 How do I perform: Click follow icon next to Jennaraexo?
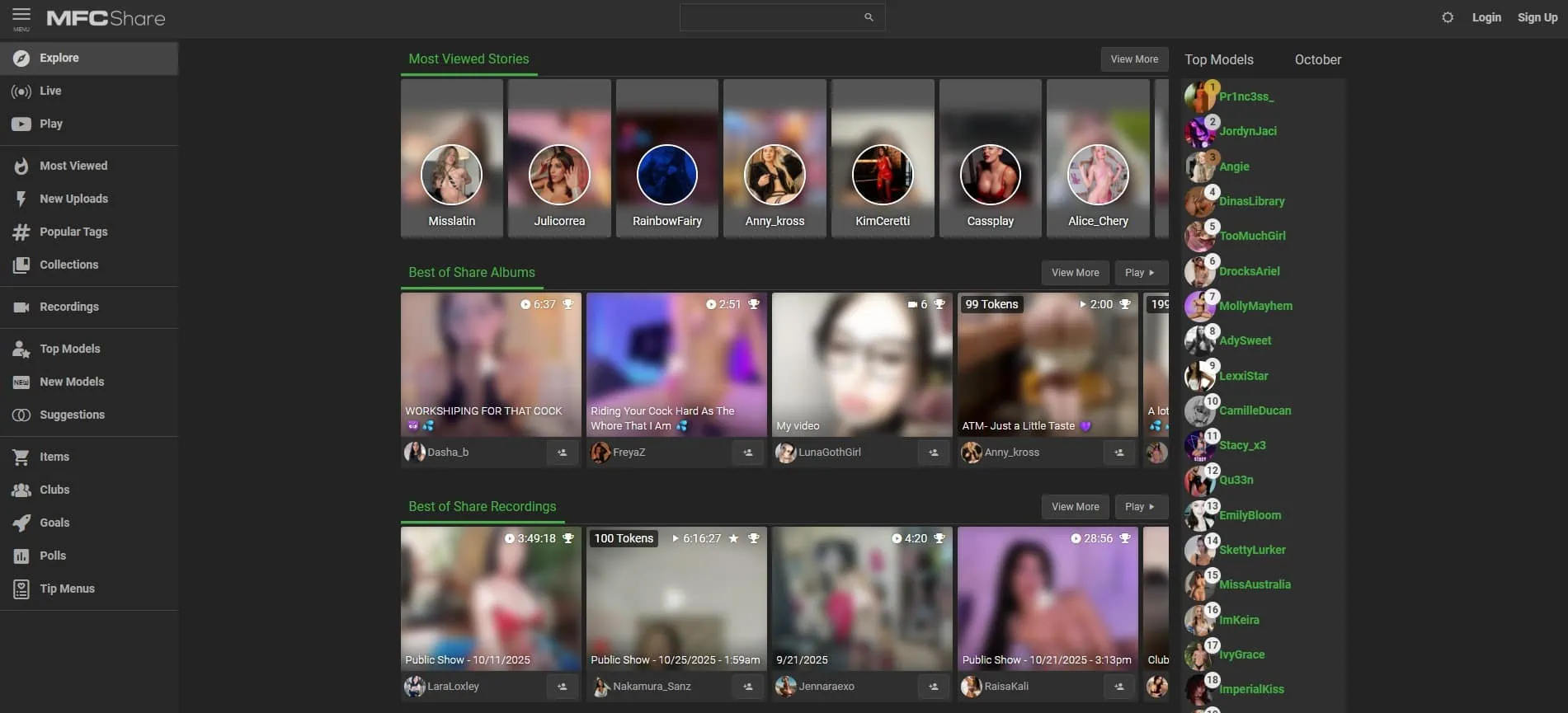coord(933,687)
